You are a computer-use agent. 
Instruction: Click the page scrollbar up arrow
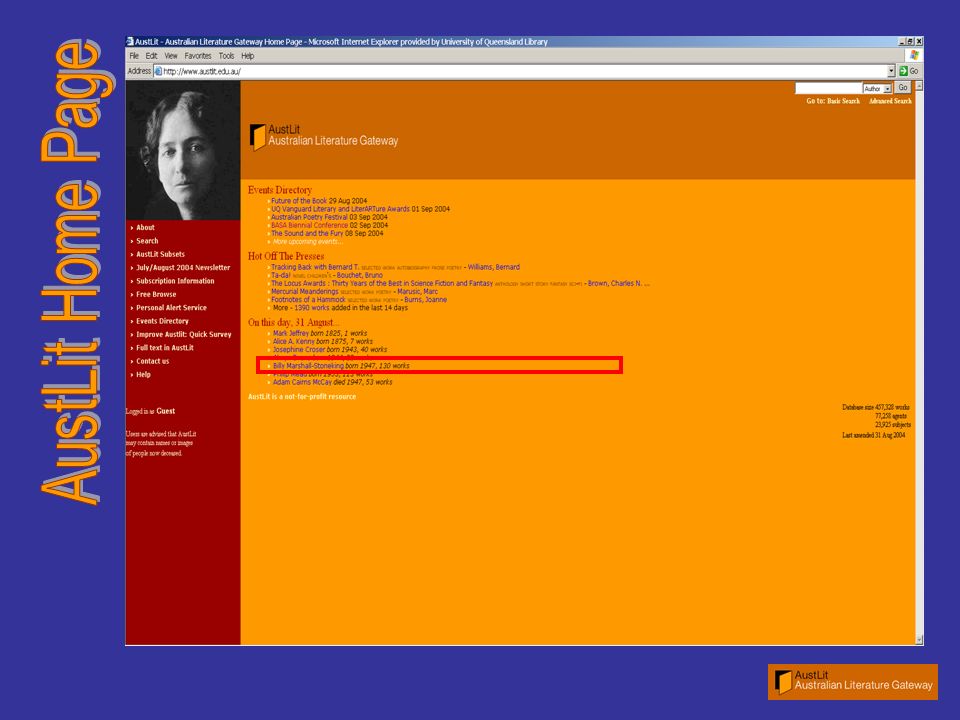[x=919, y=86]
